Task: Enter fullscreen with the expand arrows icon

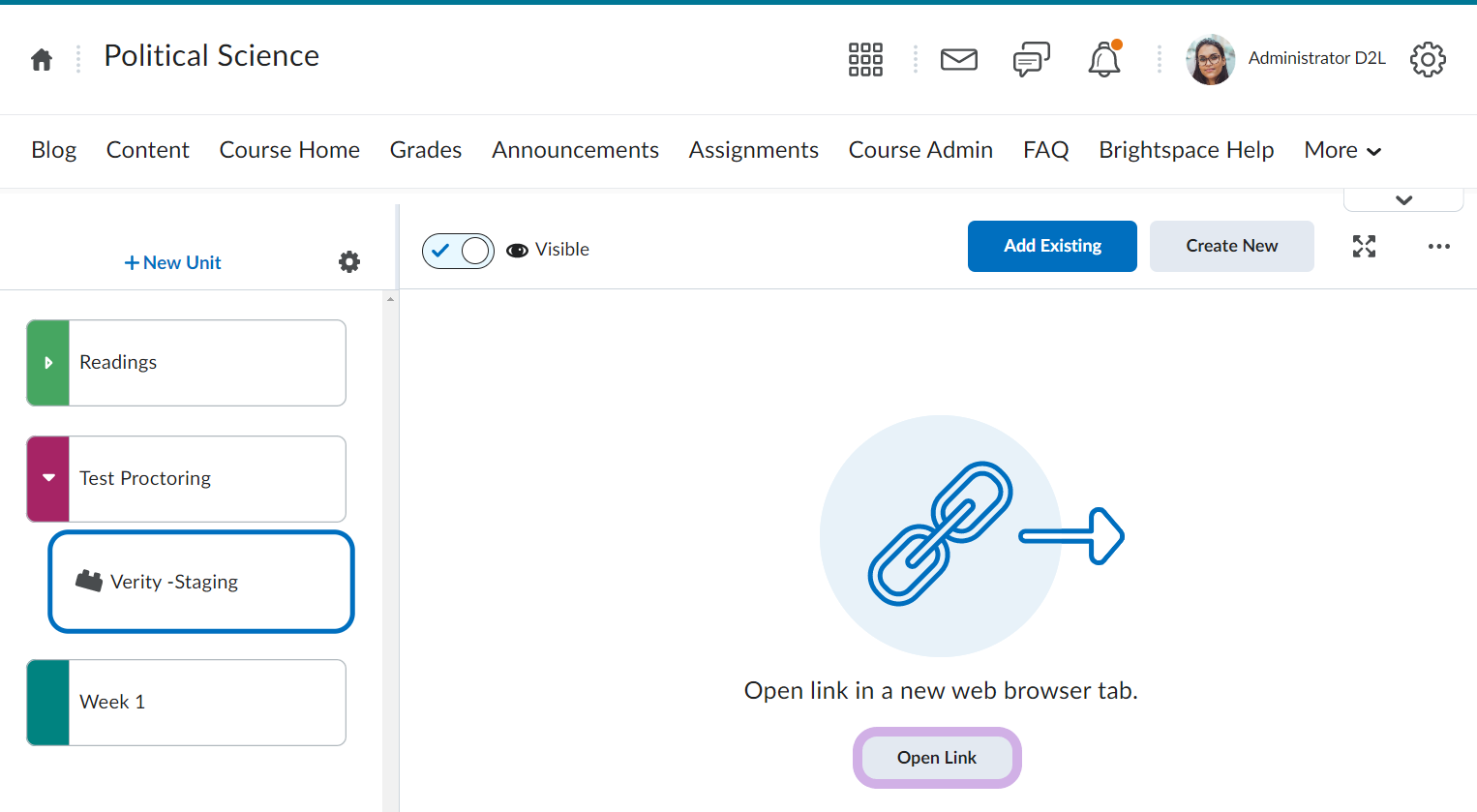Action: pyautogui.click(x=1364, y=247)
